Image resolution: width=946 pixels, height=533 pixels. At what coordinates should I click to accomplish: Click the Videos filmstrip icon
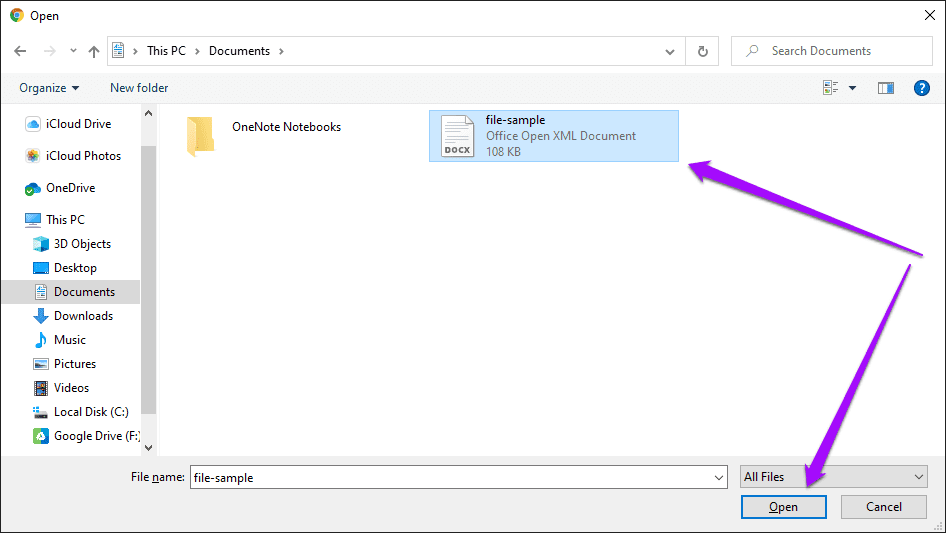pyautogui.click(x=40, y=388)
